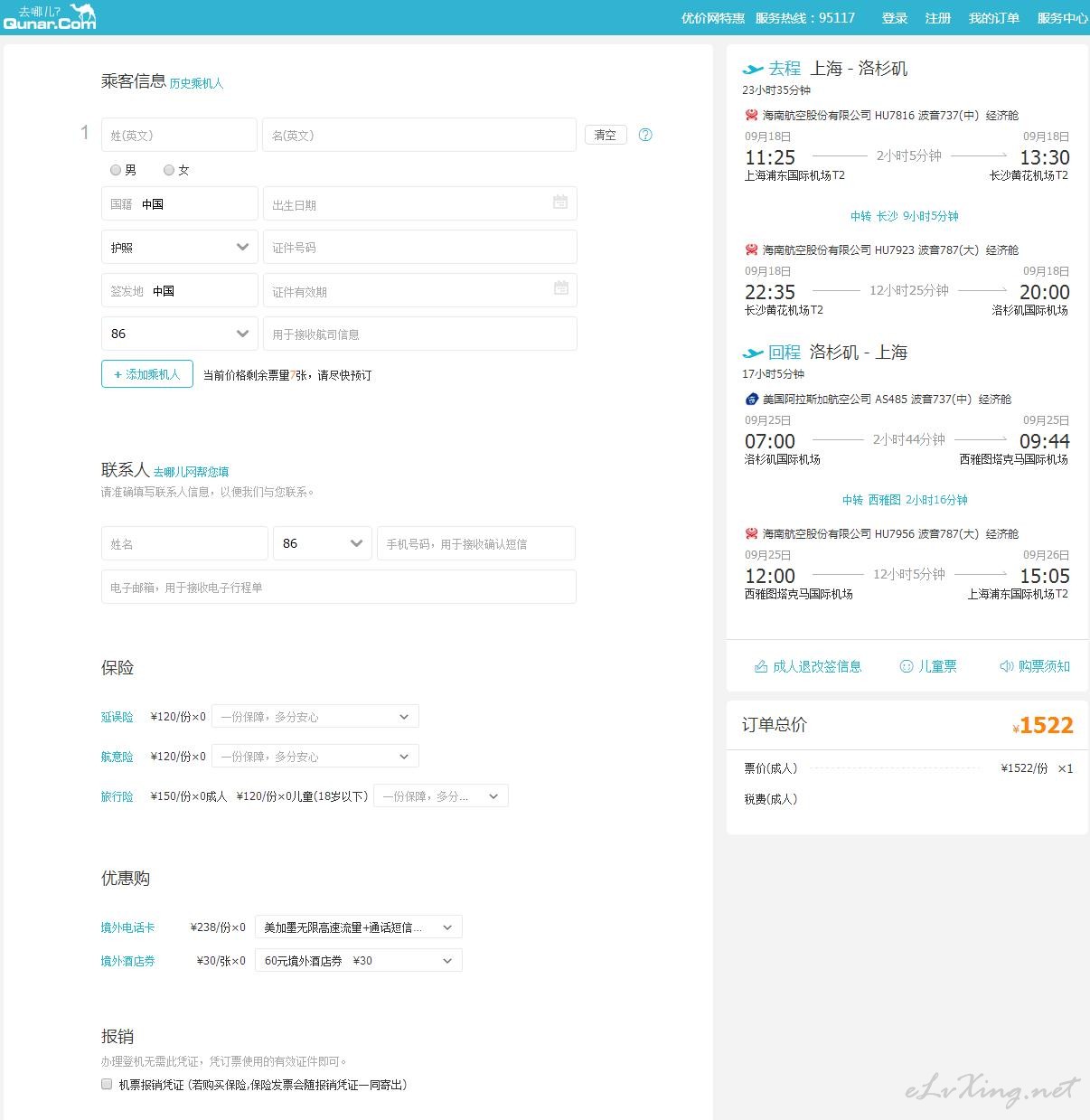
Task: Open the document expiry calendar icon
Action: (560, 288)
